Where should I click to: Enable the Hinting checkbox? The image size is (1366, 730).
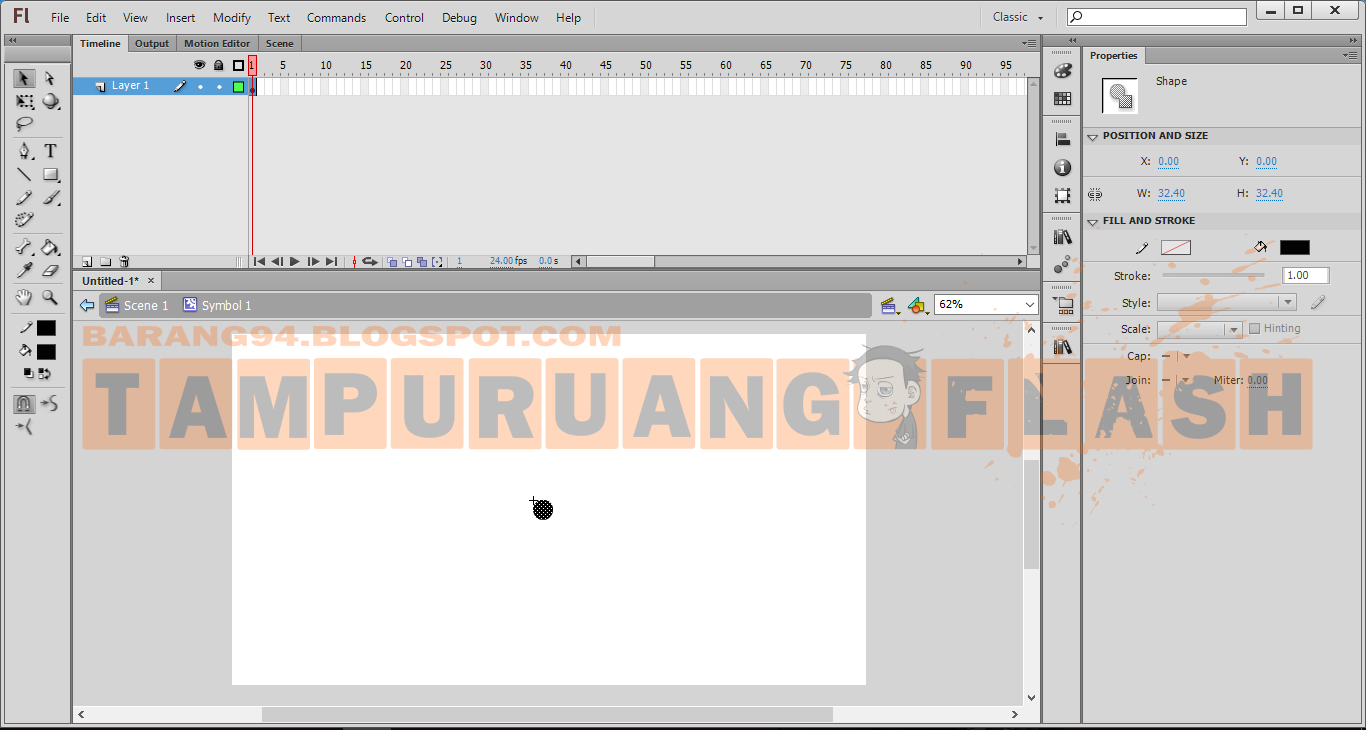1254,328
